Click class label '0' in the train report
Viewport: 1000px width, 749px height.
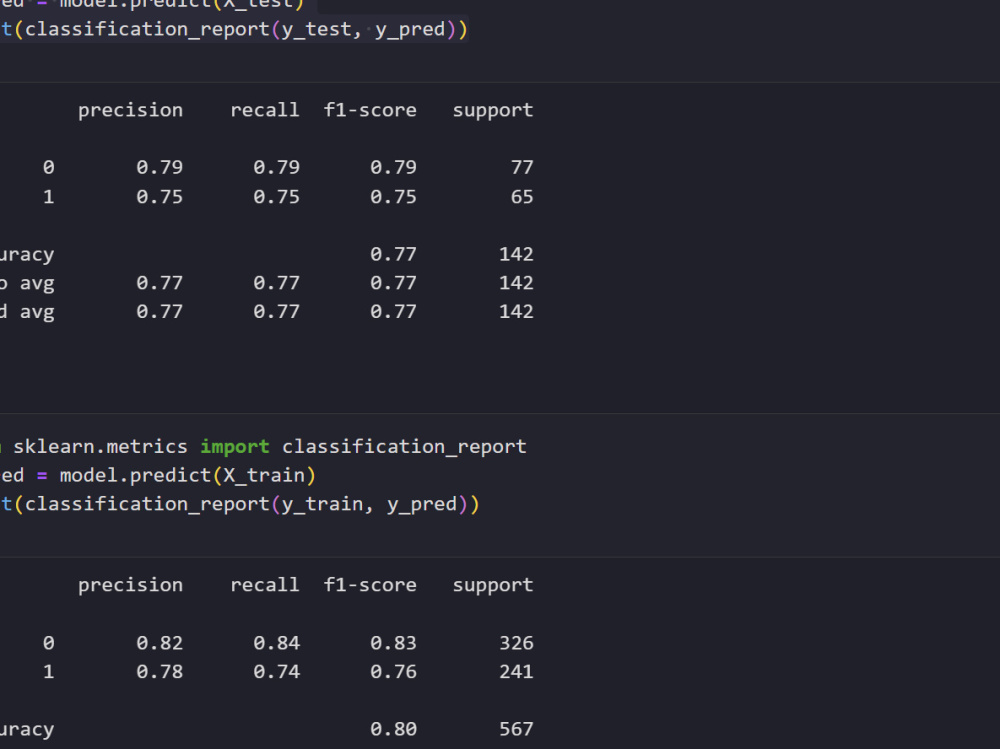pyautogui.click(x=48, y=643)
